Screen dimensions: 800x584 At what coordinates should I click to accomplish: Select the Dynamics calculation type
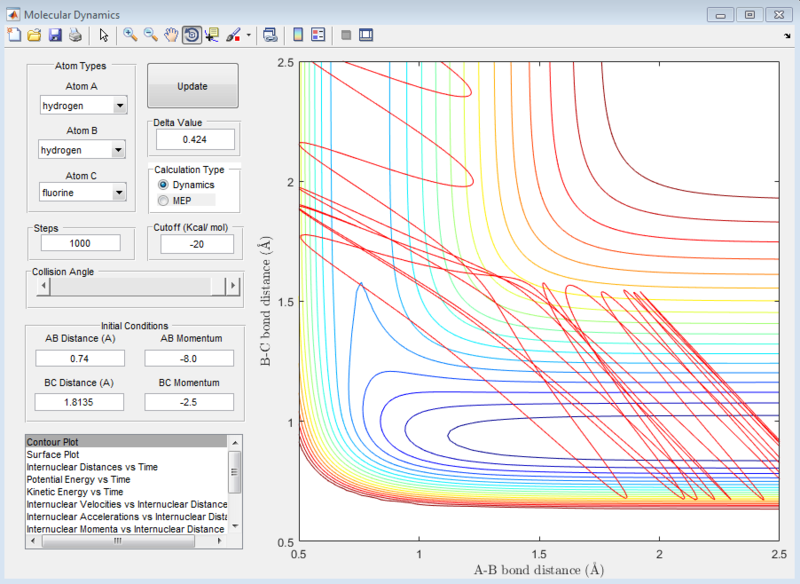164,185
